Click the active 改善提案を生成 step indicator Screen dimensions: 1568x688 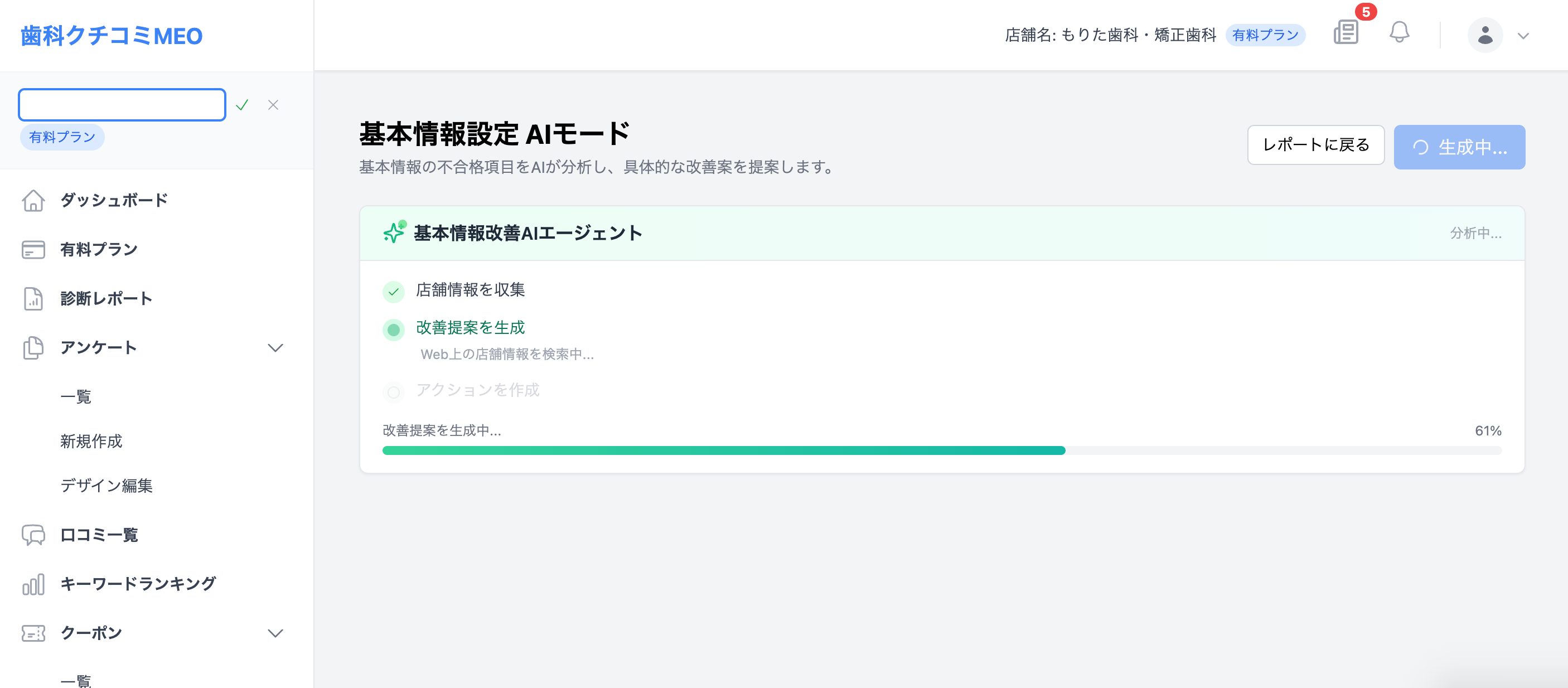pos(394,330)
